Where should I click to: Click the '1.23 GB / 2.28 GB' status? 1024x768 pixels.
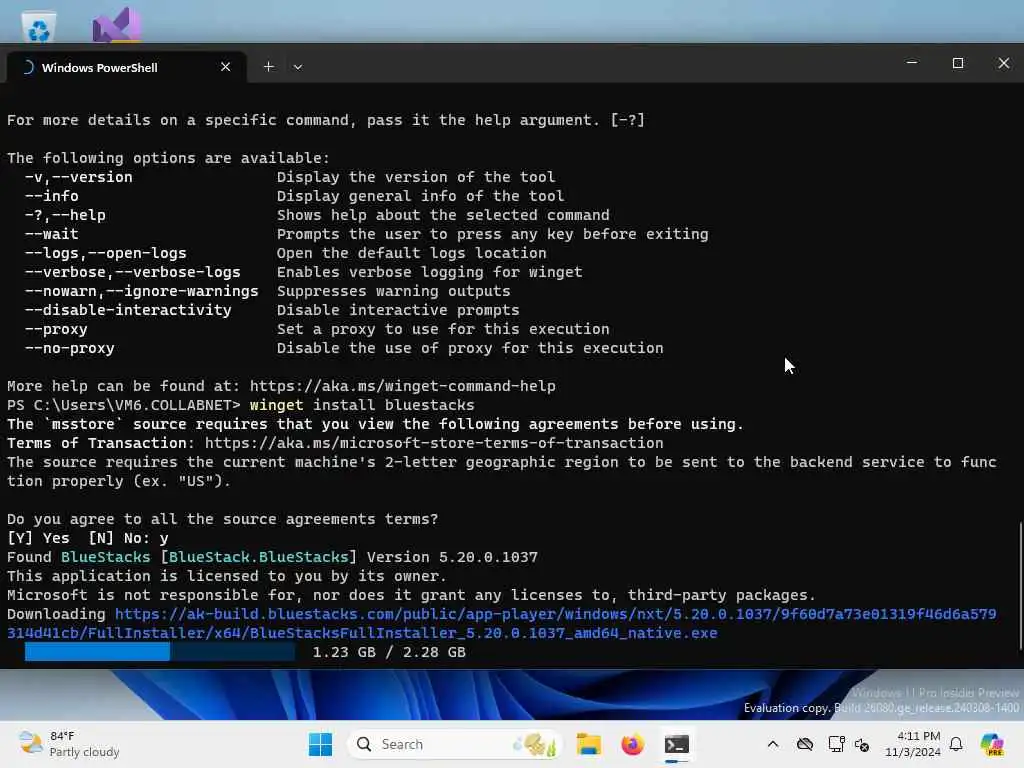click(389, 652)
